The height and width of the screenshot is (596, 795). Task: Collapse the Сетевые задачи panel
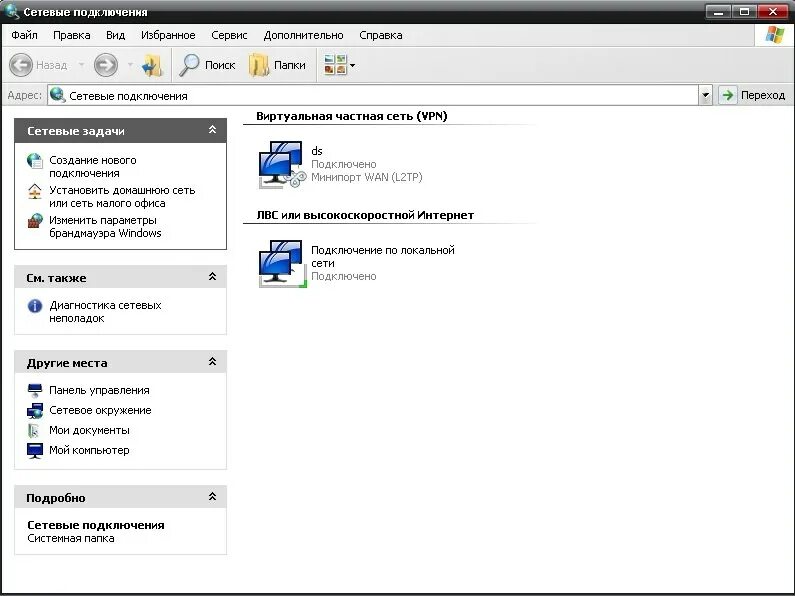point(212,130)
